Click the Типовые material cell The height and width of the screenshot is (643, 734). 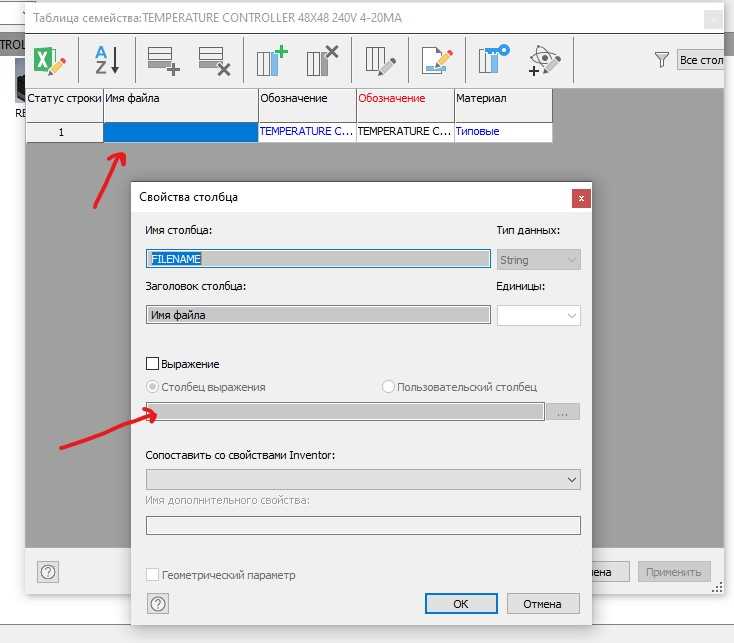coord(504,132)
